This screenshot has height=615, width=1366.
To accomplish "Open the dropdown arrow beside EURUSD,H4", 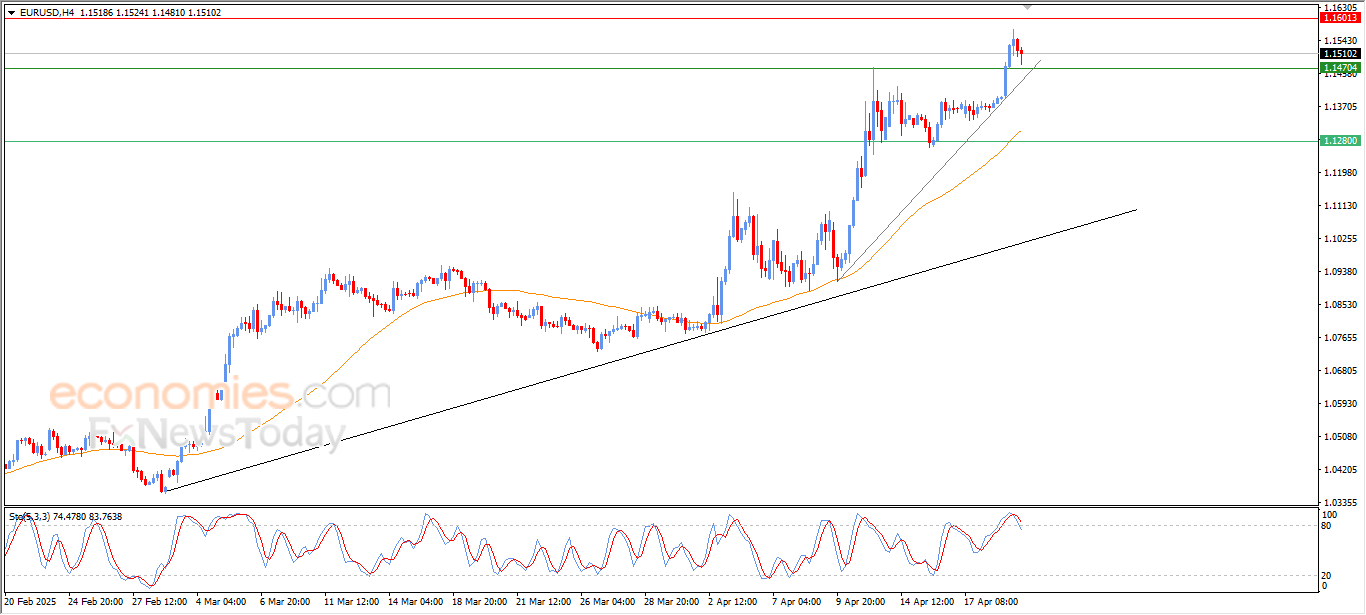I will [11, 13].
